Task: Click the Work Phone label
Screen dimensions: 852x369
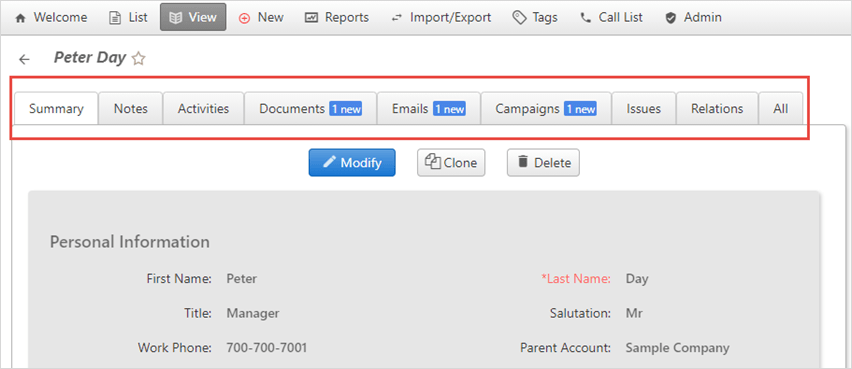Action: click(174, 348)
